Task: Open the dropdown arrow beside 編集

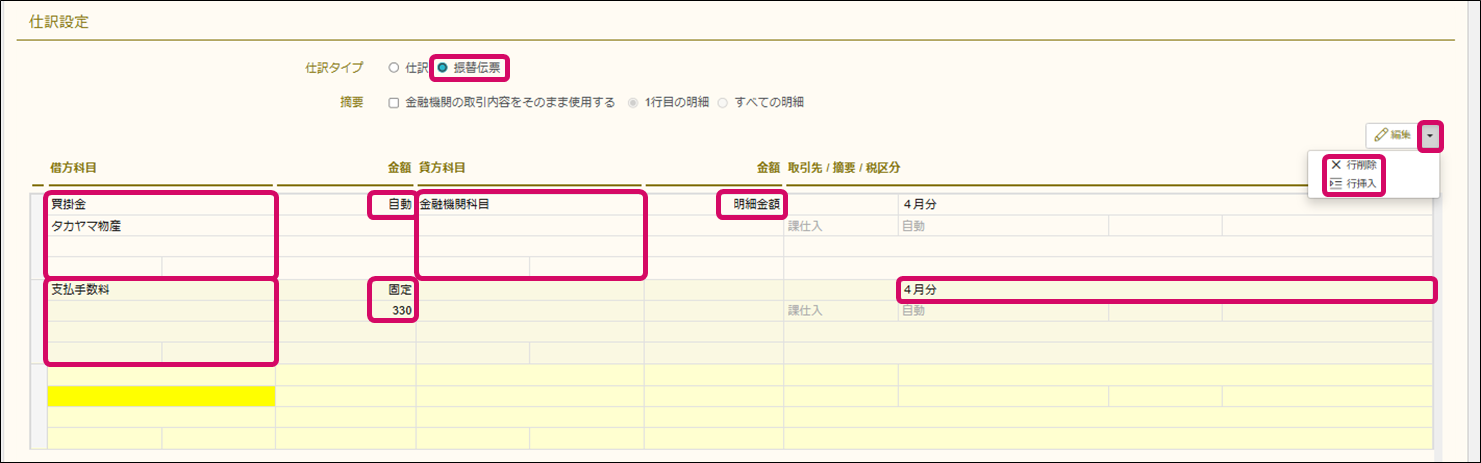Action: click(x=1430, y=135)
